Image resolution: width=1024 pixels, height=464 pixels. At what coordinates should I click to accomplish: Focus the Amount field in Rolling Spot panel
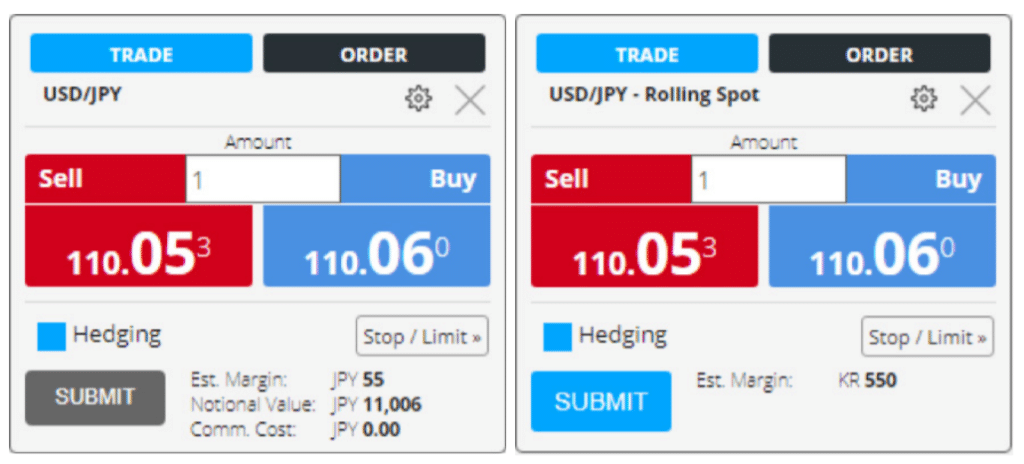769,178
